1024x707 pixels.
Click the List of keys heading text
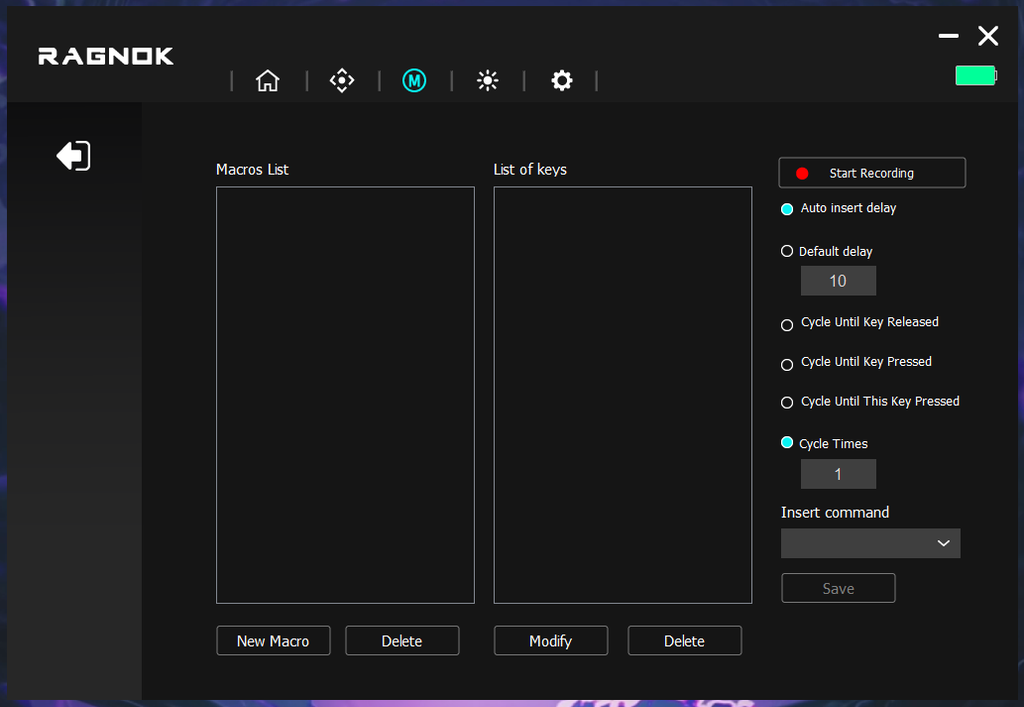pos(530,170)
